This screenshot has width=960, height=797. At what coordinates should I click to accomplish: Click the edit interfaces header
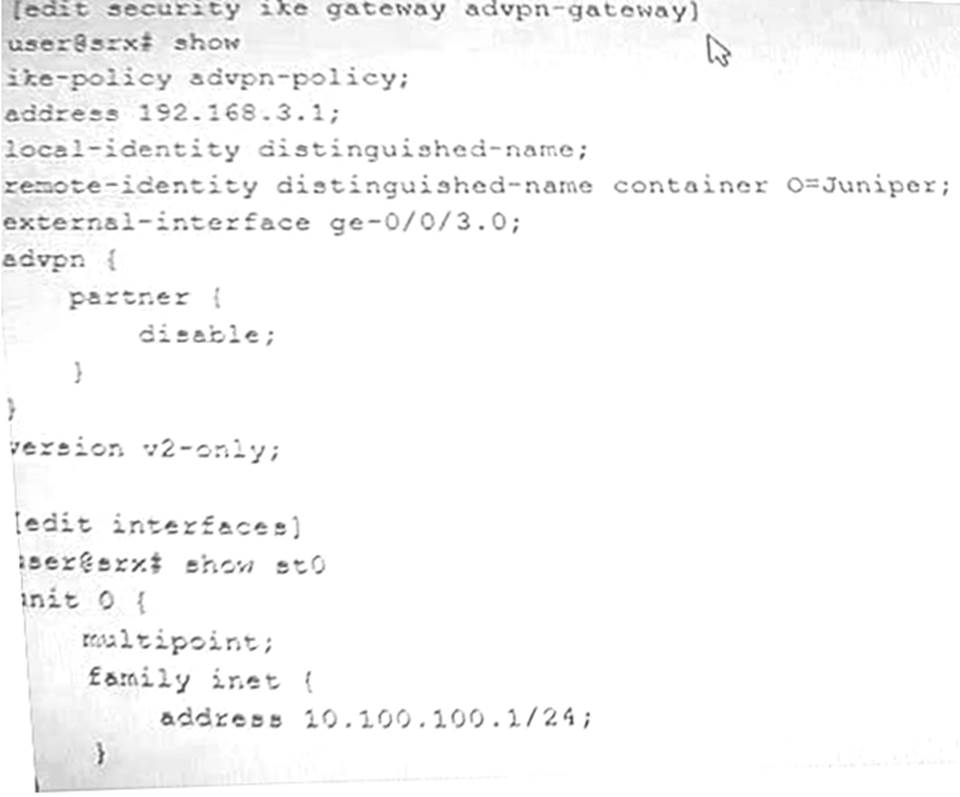coord(158,525)
